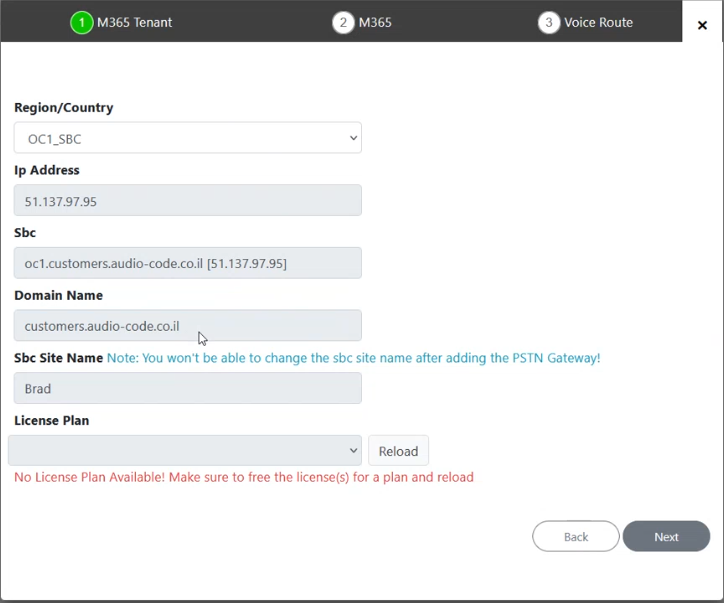This screenshot has height=603, width=724.
Task: Select step 3 circle icon
Action: coord(549,23)
